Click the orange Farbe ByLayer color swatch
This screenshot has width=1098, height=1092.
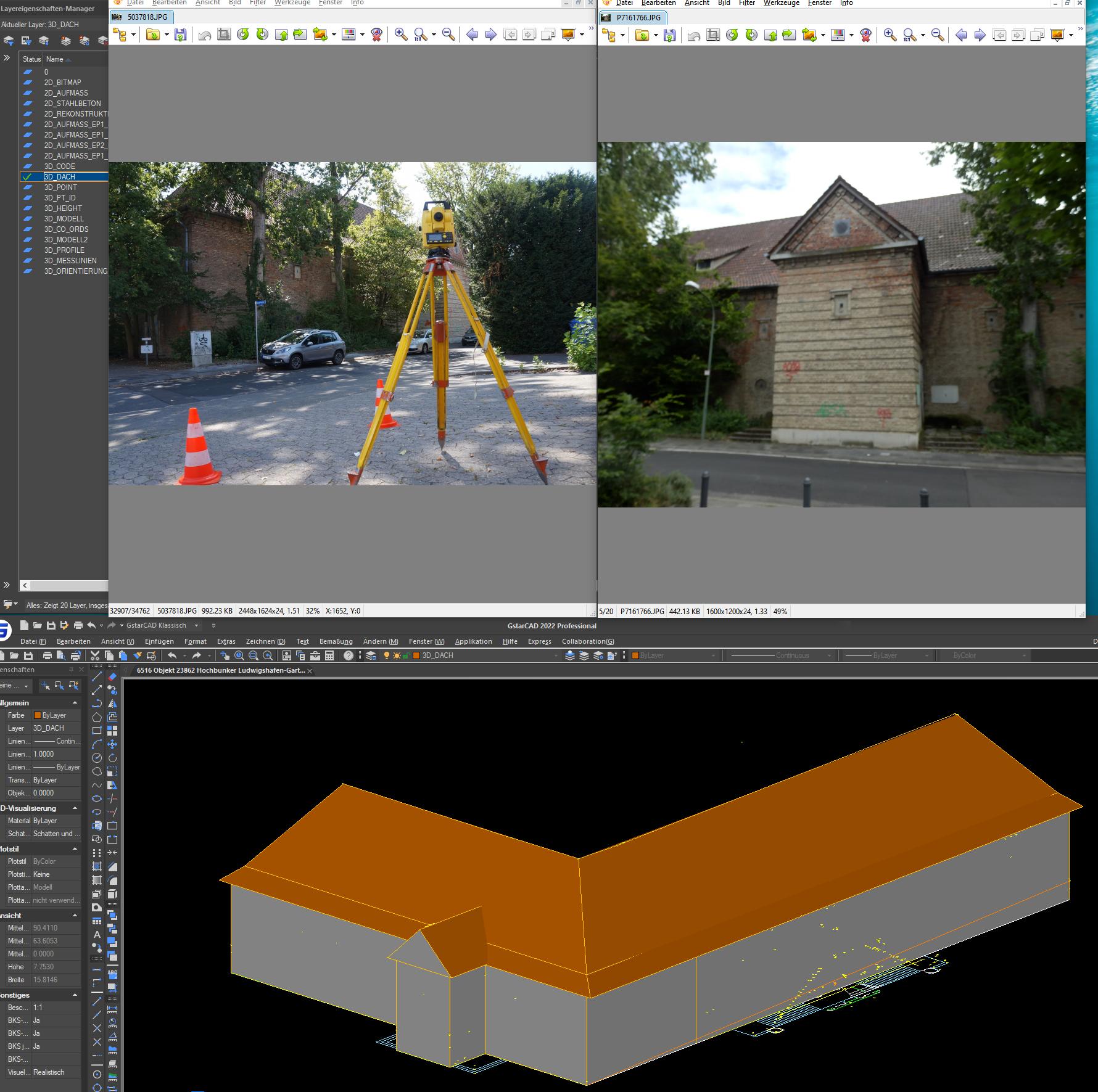[37, 715]
